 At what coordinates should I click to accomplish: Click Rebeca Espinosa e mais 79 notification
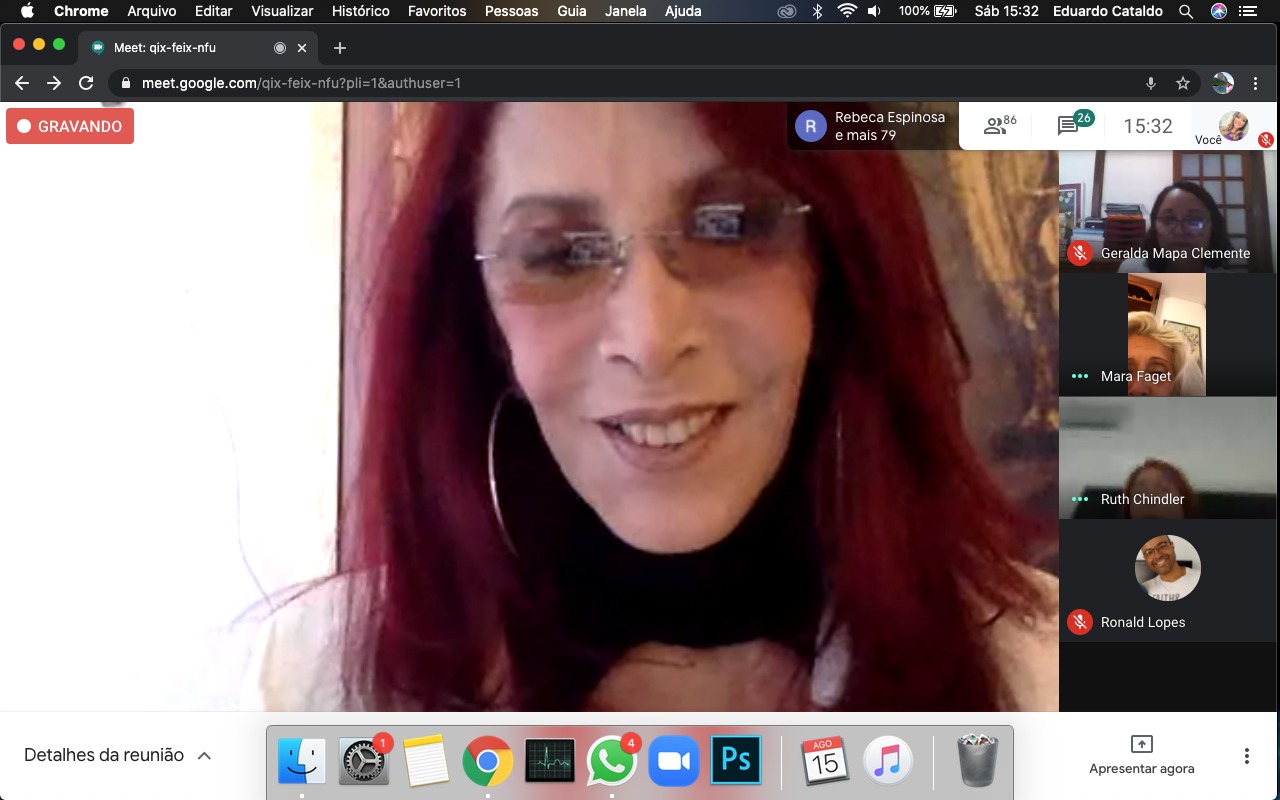[x=872, y=126]
